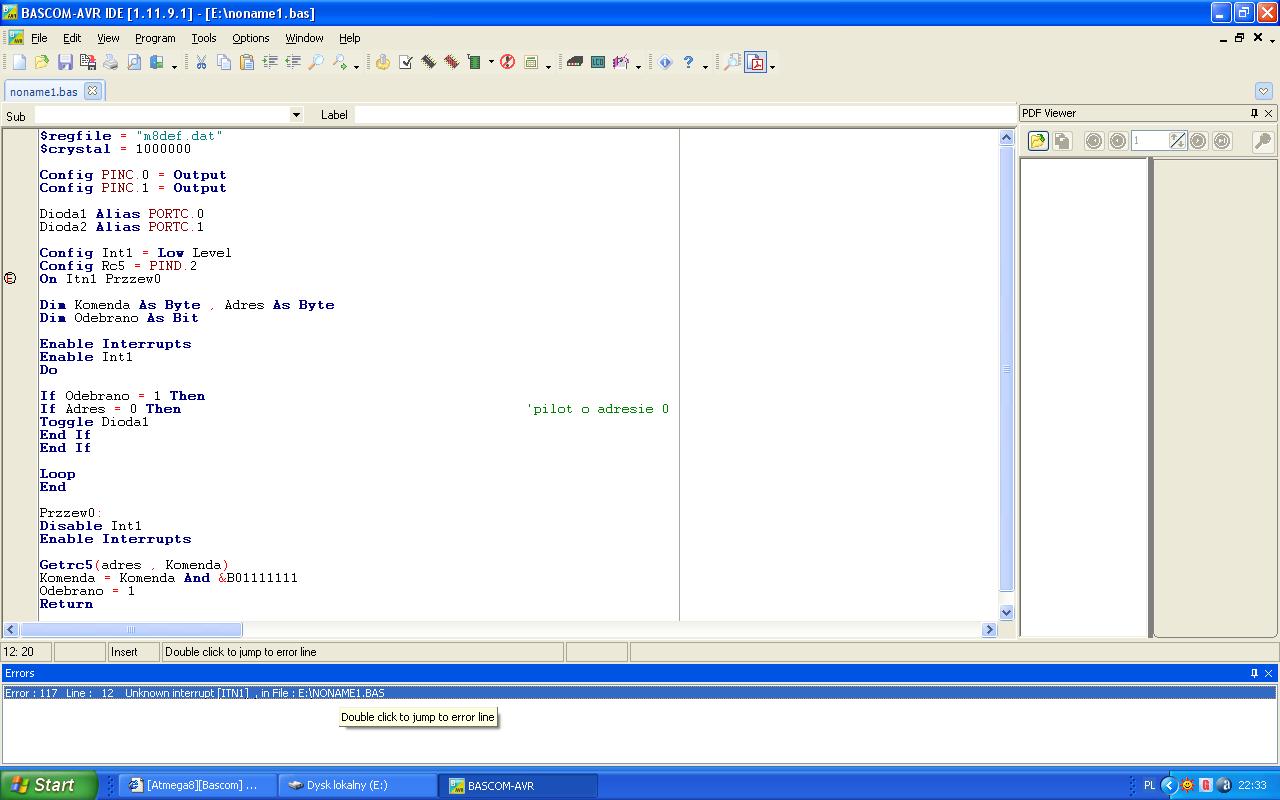Click the Find Next toolbar icon
1280x800 pixels.
340,62
